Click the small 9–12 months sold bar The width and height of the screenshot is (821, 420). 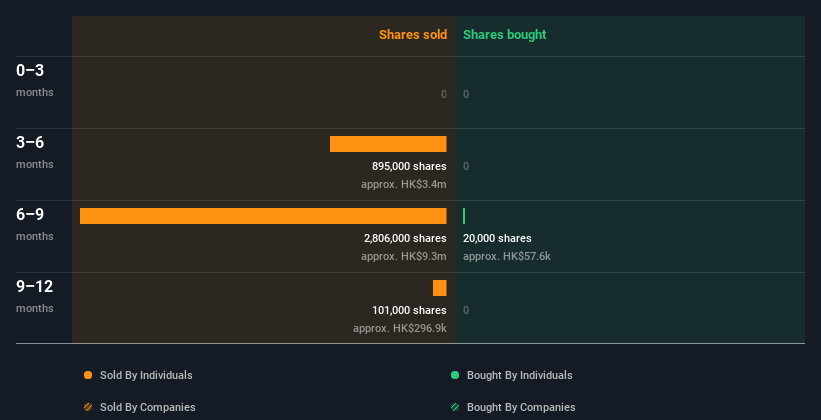(x=440, y=288)
